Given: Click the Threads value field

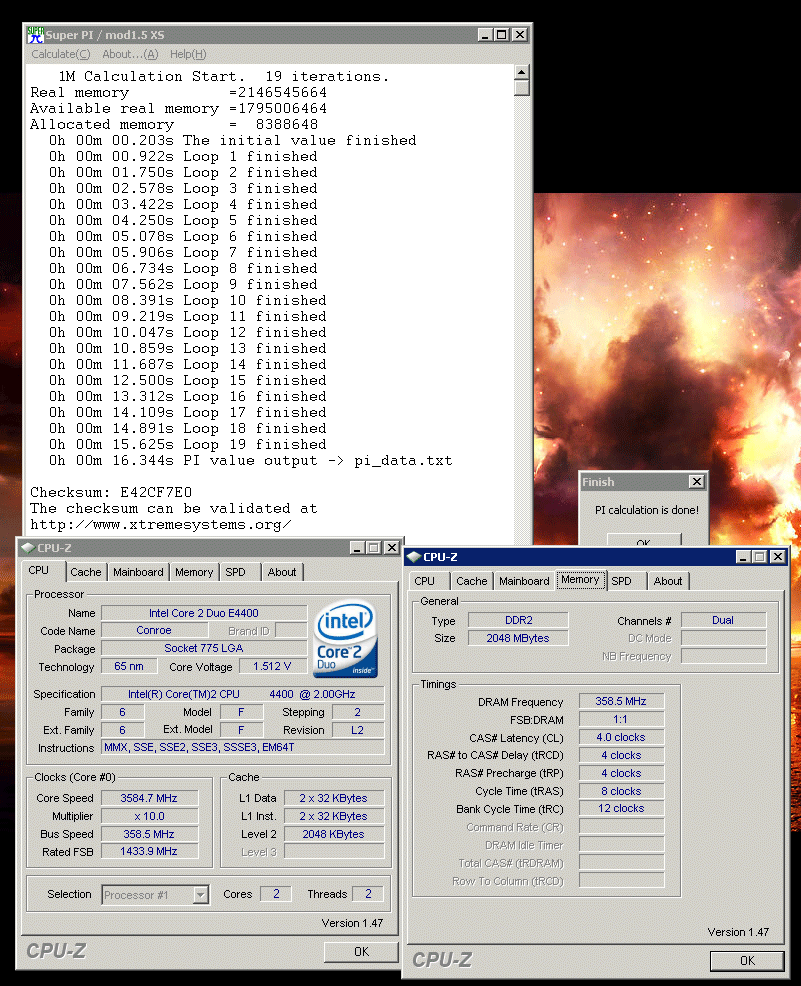Looking at the screenshot, I should (368, 894).
